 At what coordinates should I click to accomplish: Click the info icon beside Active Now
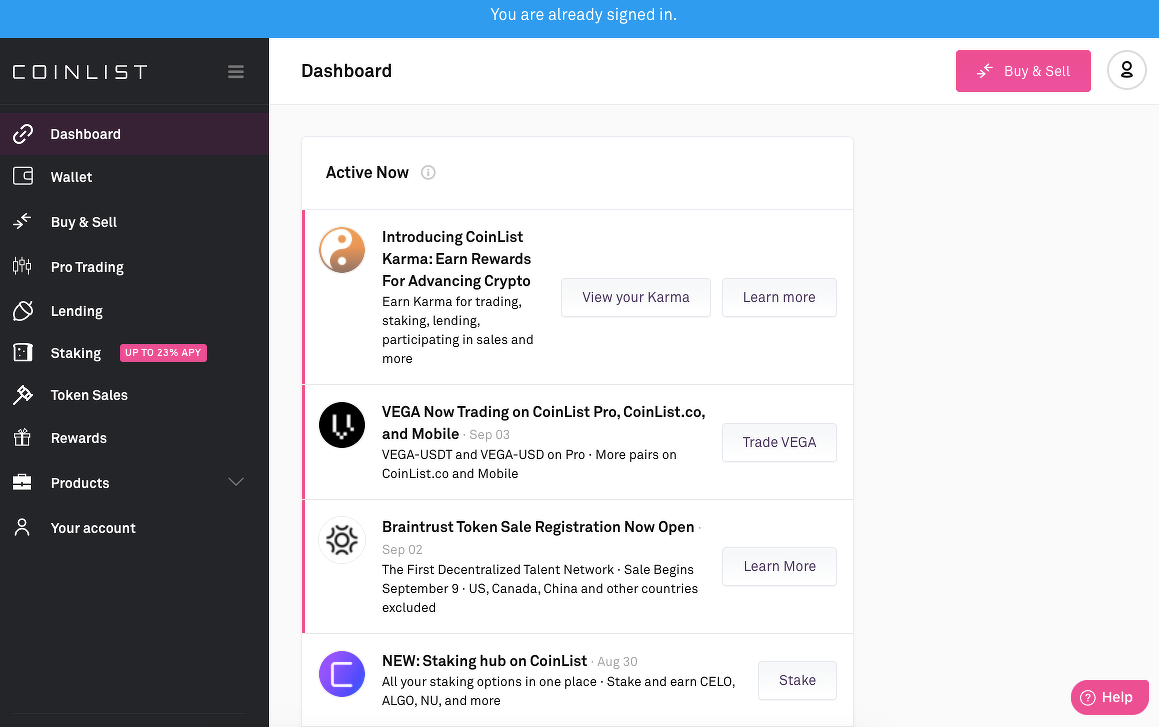tap(428, 172)
